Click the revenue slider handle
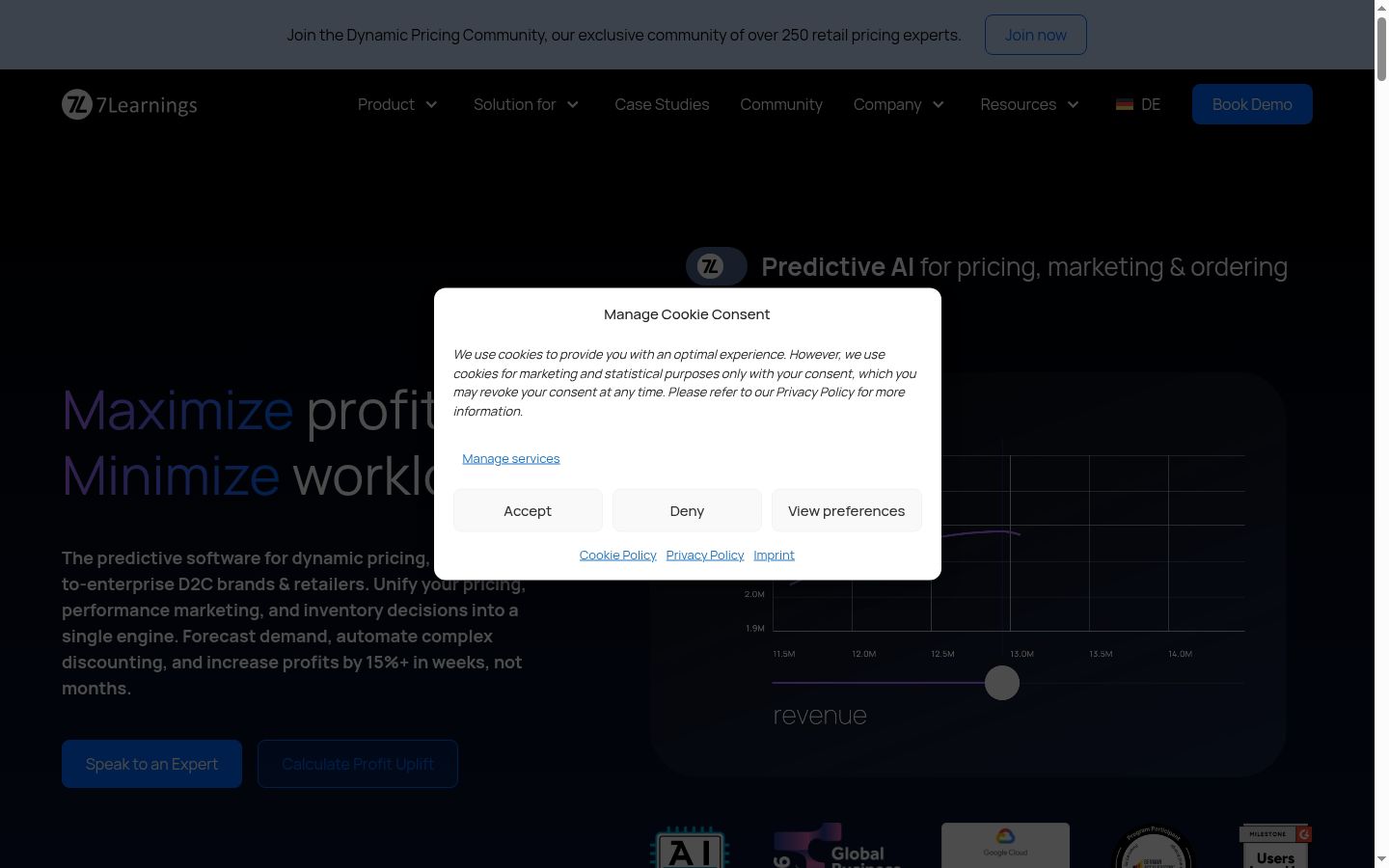 coord(1002,683)
